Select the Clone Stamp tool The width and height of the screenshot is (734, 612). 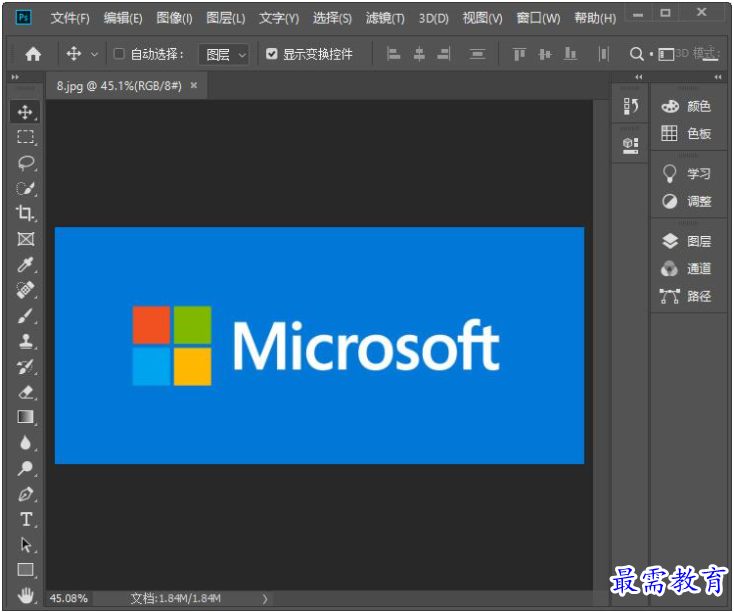pos(25,341)
